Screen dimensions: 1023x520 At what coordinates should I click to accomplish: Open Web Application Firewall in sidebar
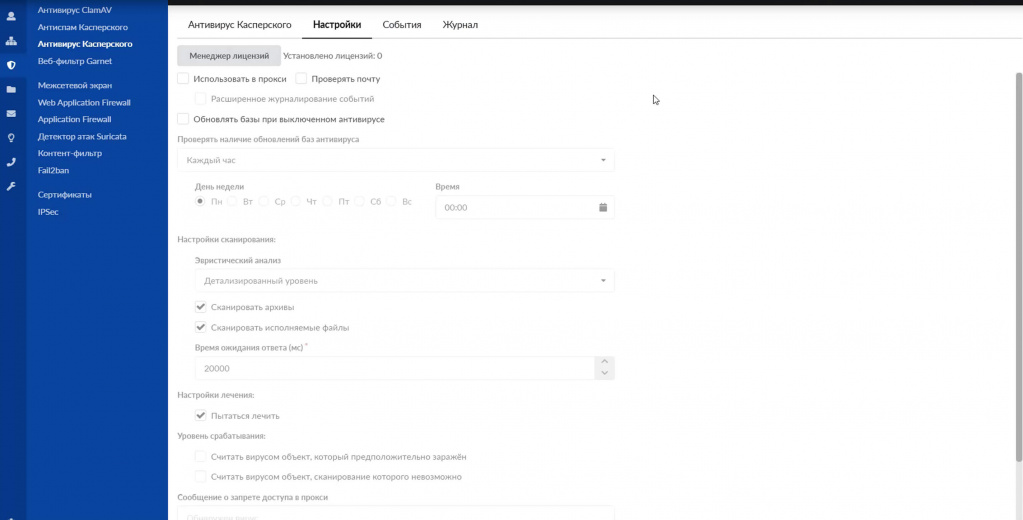click(x=84, y=102)
